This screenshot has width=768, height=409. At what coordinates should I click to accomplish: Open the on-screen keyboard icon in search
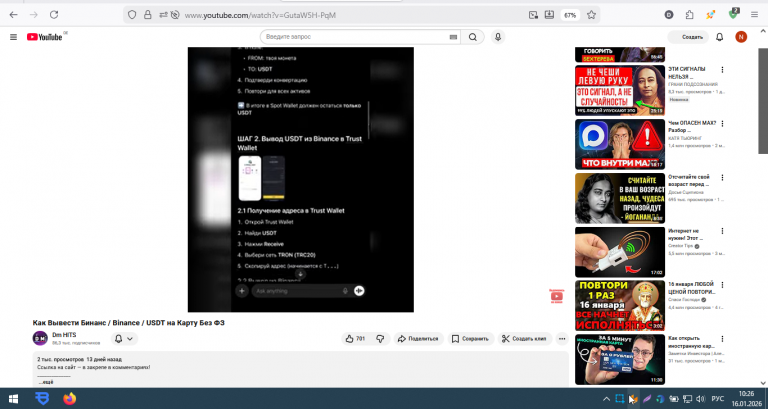pos(453,37)
